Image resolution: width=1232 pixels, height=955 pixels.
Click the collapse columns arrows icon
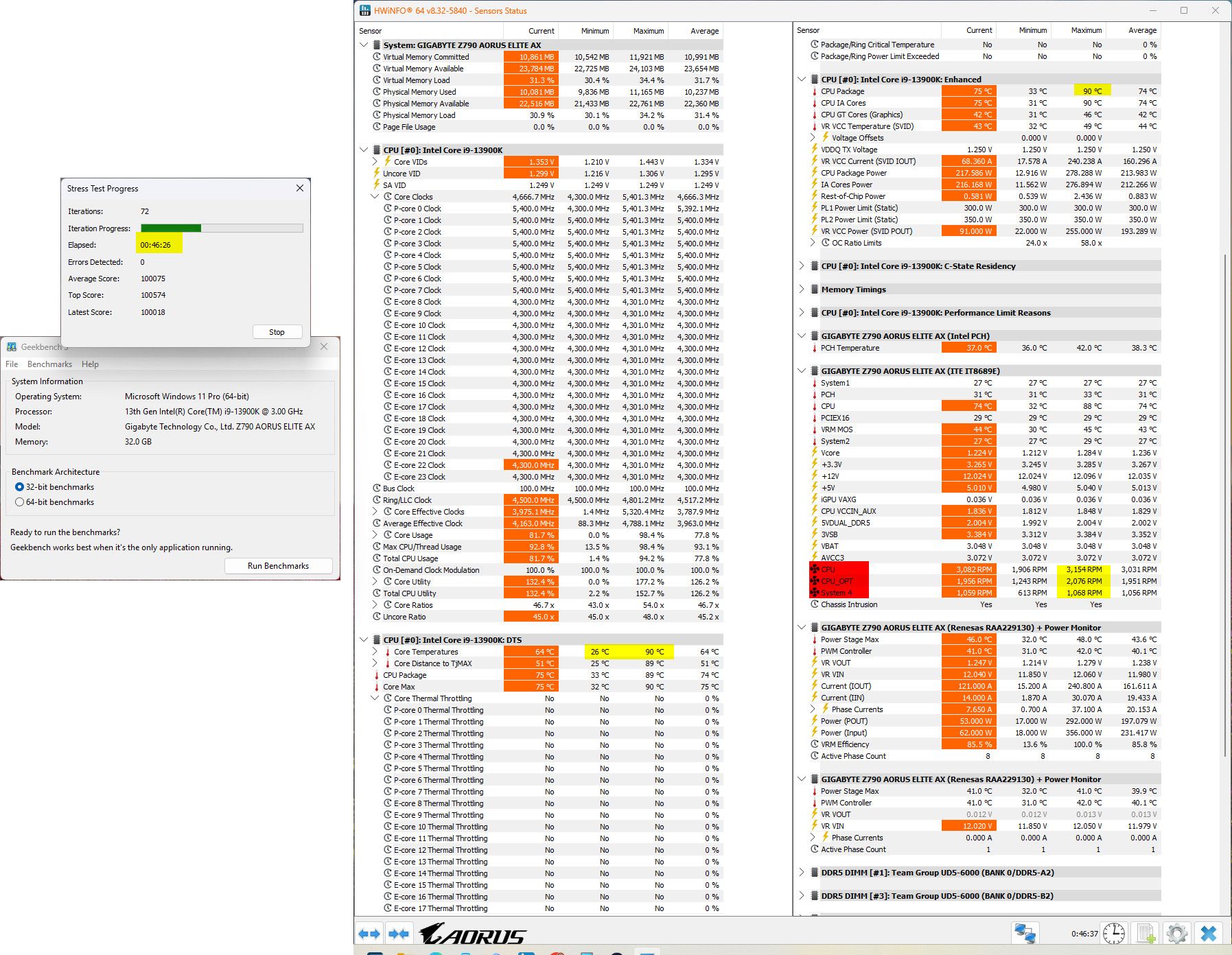(399, 934)
